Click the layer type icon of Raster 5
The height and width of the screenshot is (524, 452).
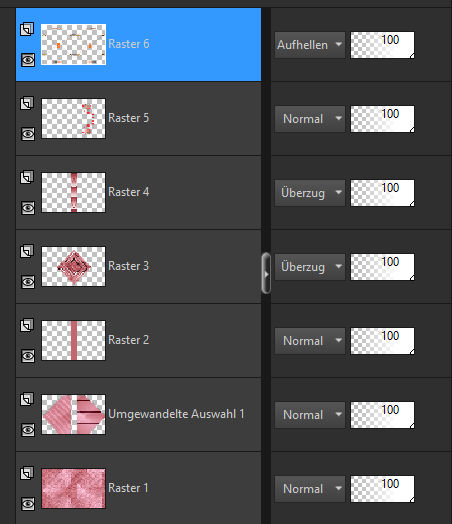27,103
